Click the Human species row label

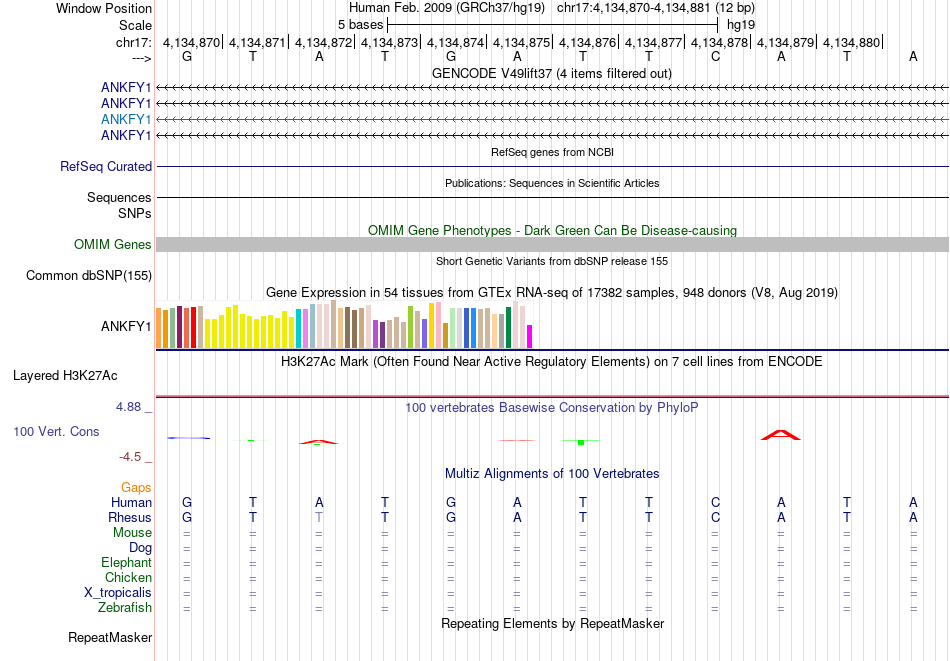click(x=131, y=503)
